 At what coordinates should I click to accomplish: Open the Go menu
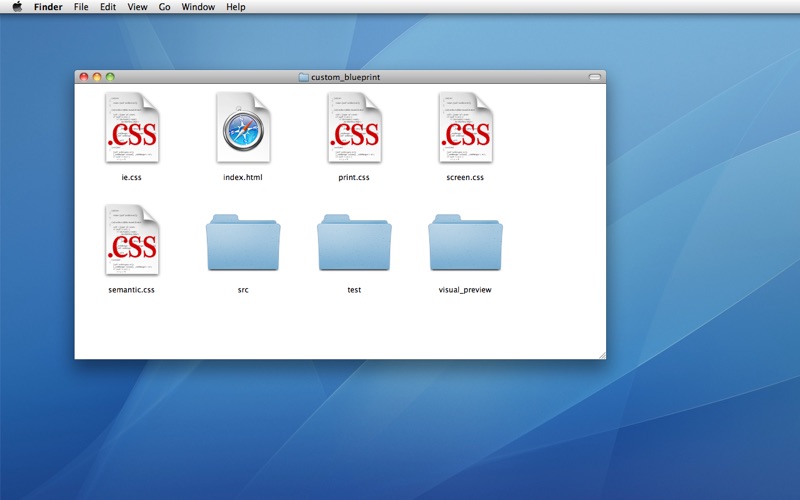(164, 7)
